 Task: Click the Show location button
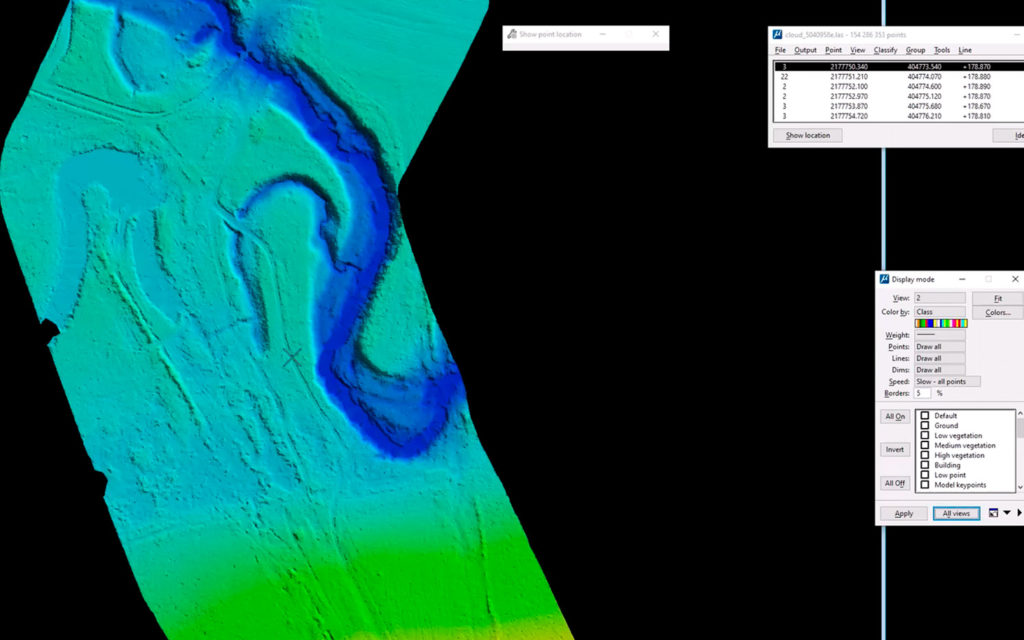[808, 135]
